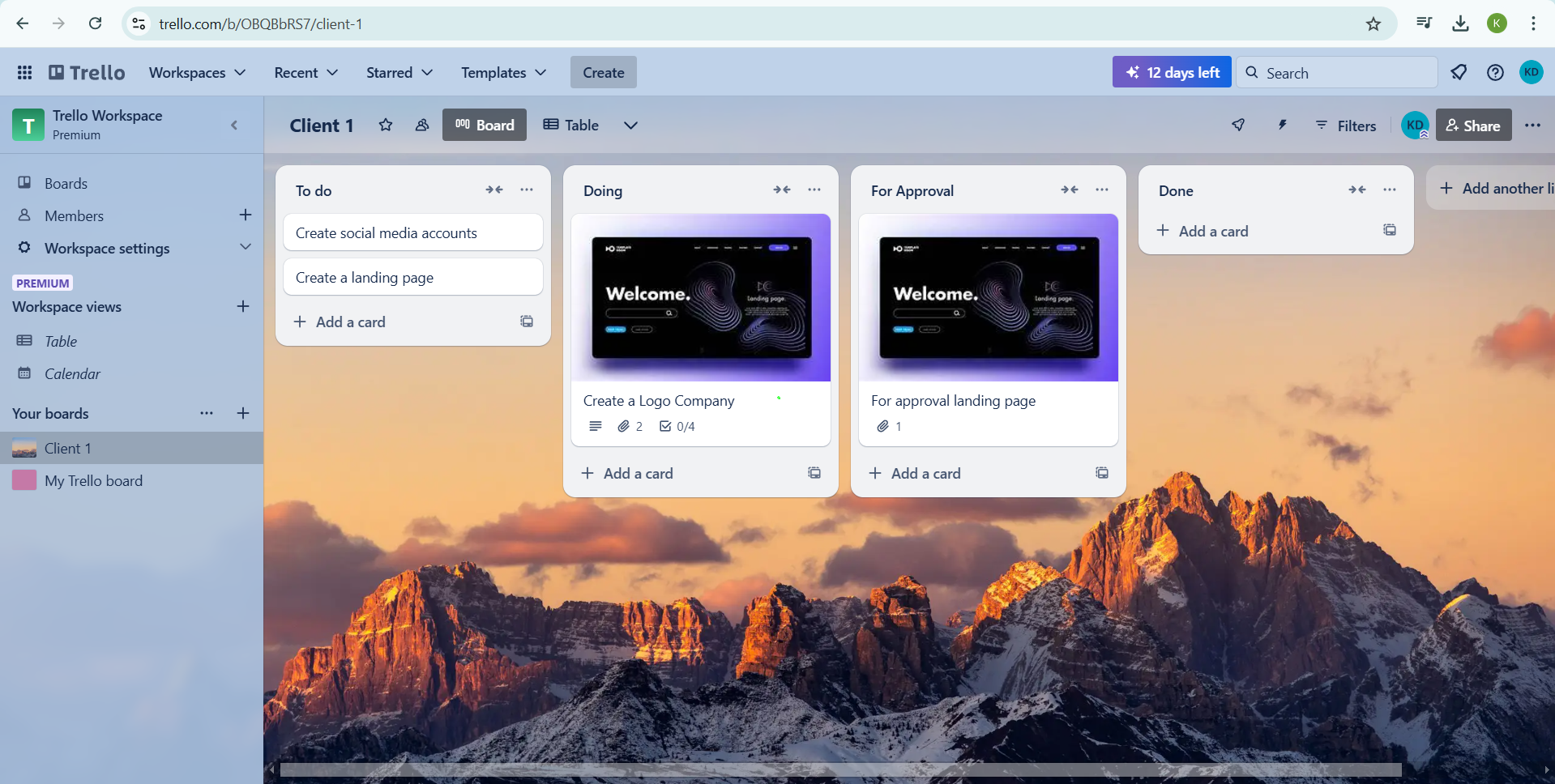The height and width of the screenshot is (784, 1555).
Task: Open the Create social media accounts card
Action: click(413, 232)
